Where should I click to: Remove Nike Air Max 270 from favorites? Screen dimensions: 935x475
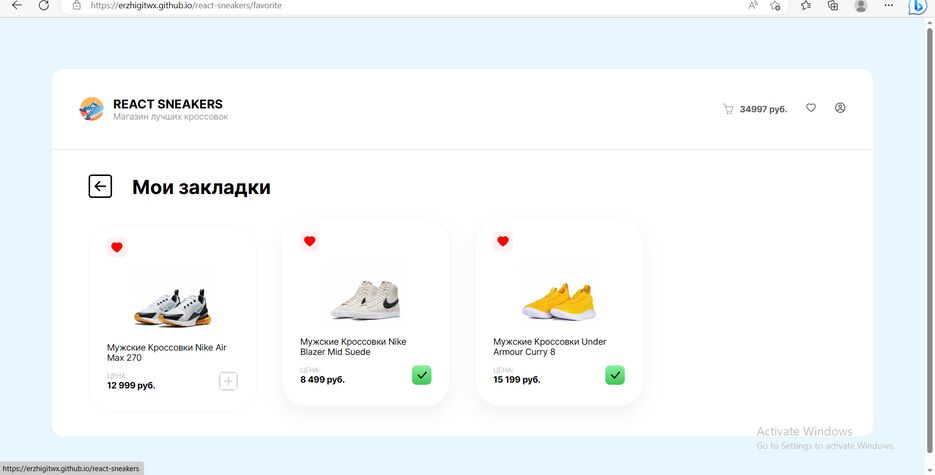tap(117, 247)
